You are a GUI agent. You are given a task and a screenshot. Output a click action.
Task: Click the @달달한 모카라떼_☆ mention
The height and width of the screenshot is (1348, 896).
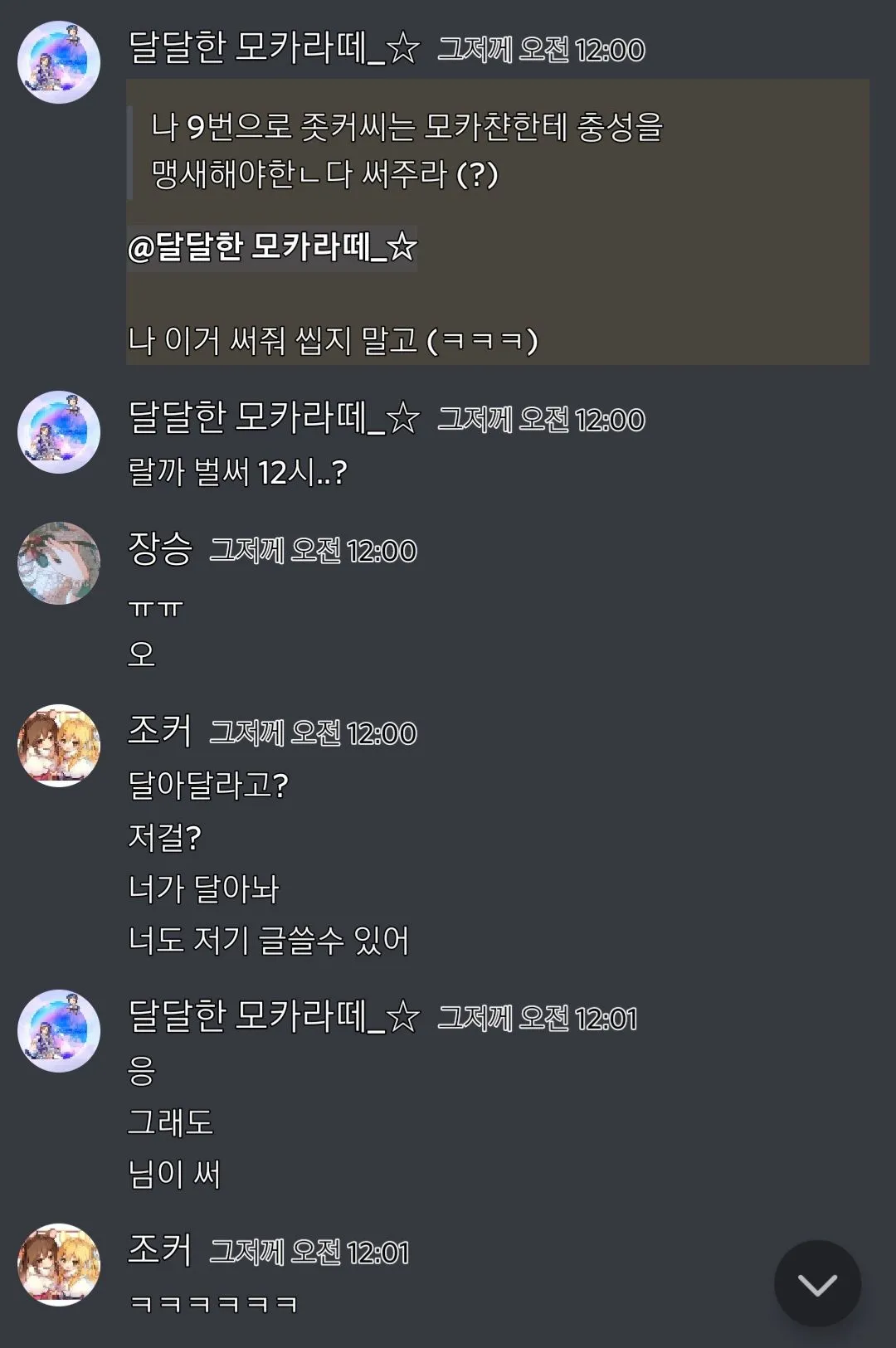pyautogui.click(x=272, y=246)
